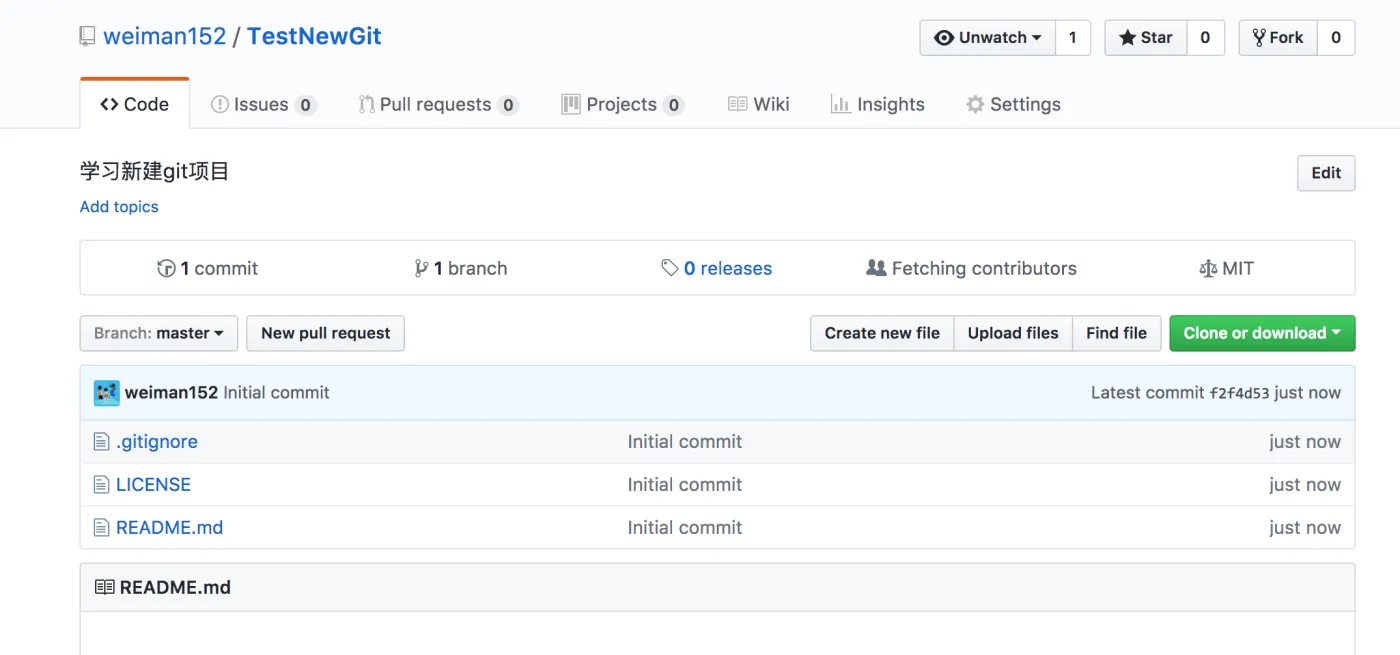Open the weiman152 owner link in the repository title
Screen dimensions: 1400x655
165,37
